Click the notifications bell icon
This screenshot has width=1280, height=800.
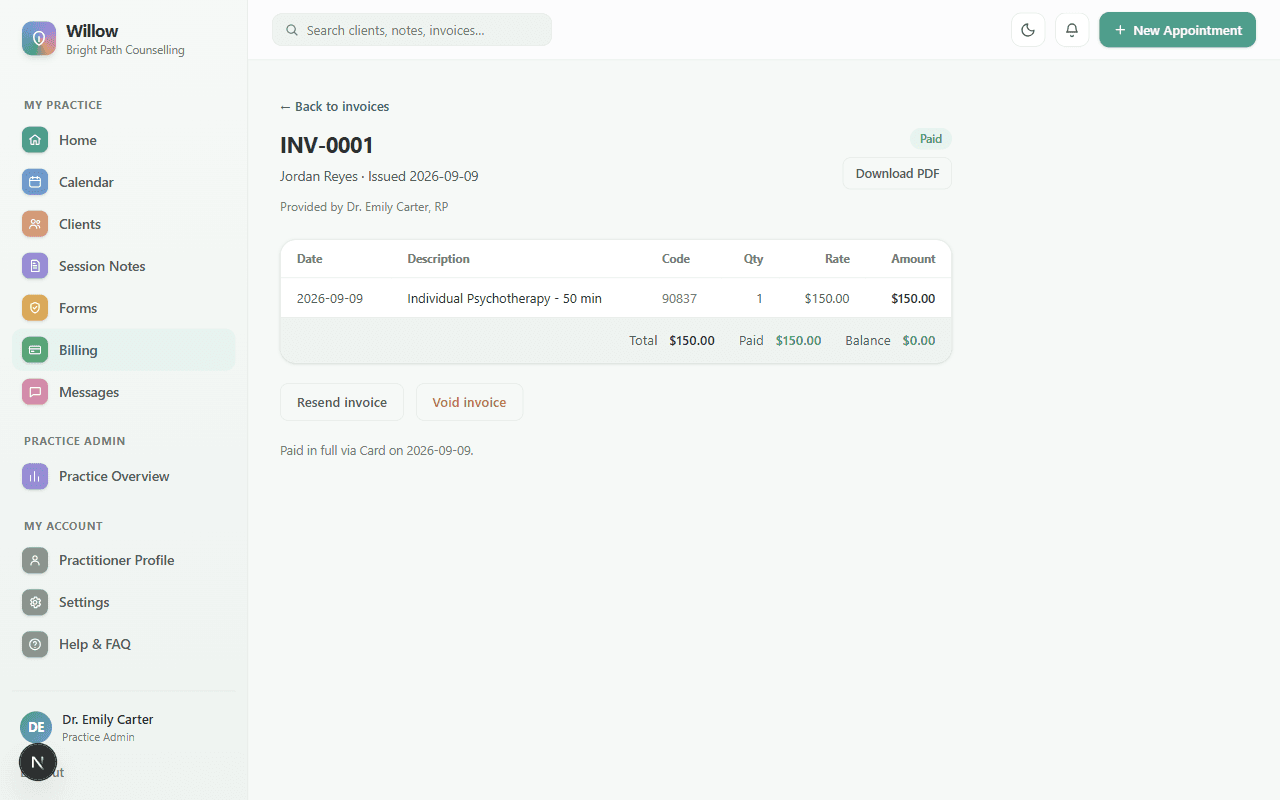(x=1072, y=30)
